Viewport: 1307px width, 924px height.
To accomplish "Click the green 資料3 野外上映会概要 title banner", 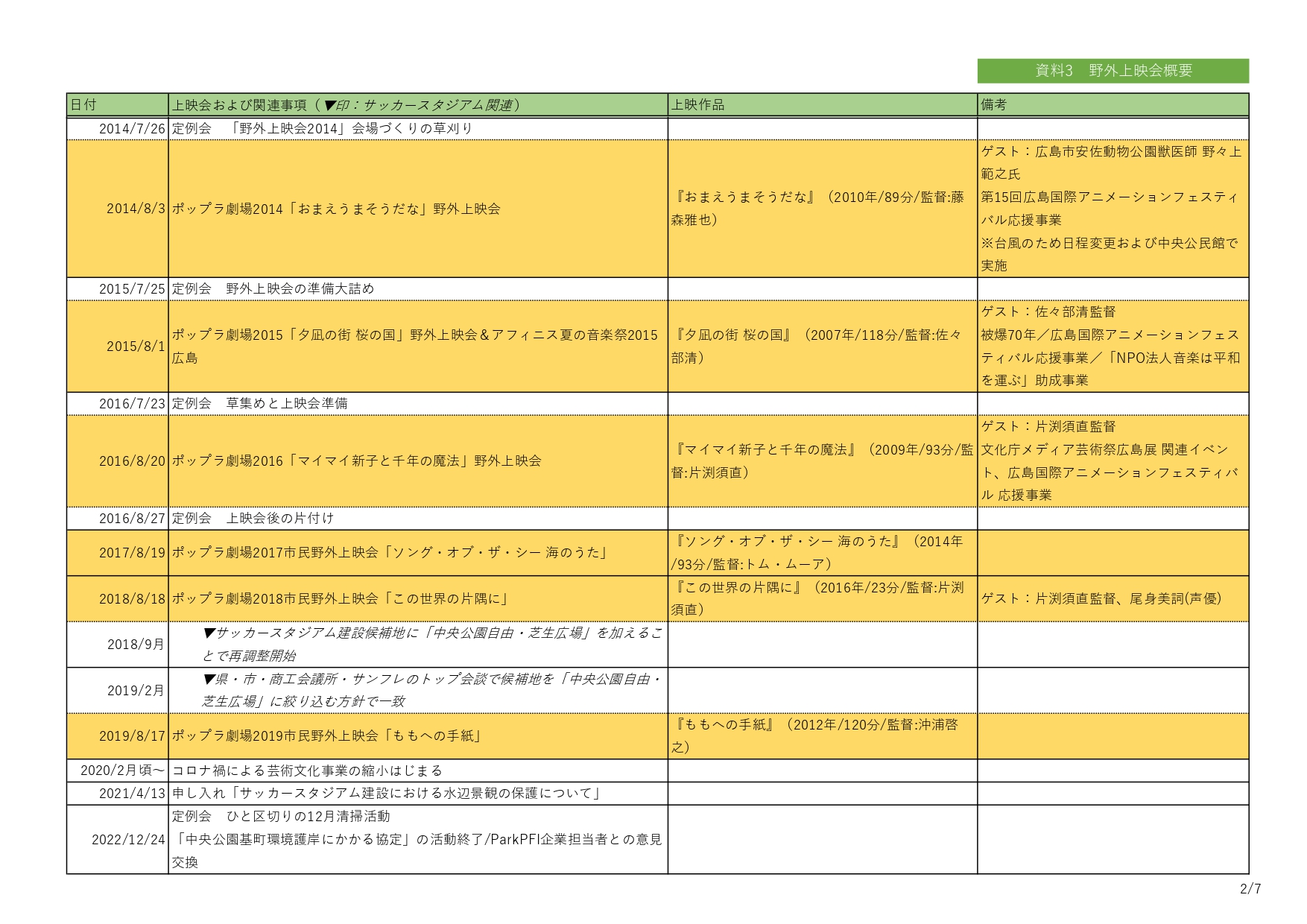I will point(1113,71).
